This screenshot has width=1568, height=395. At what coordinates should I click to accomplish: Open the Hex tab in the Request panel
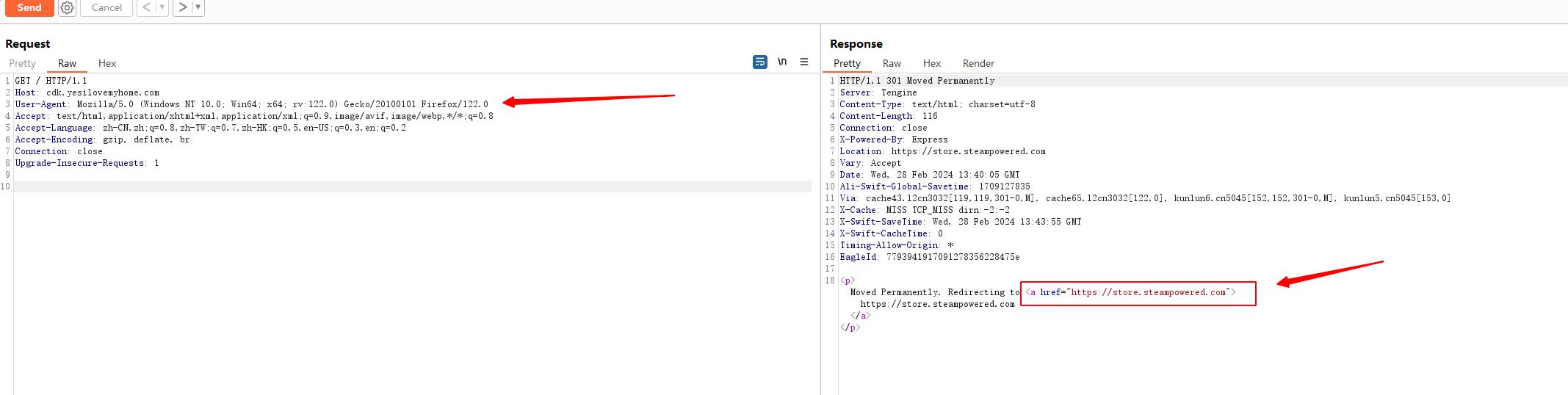tap(107, 63)
